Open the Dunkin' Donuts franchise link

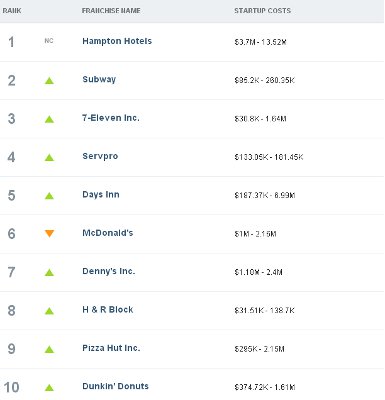click(x=115, y=386)
